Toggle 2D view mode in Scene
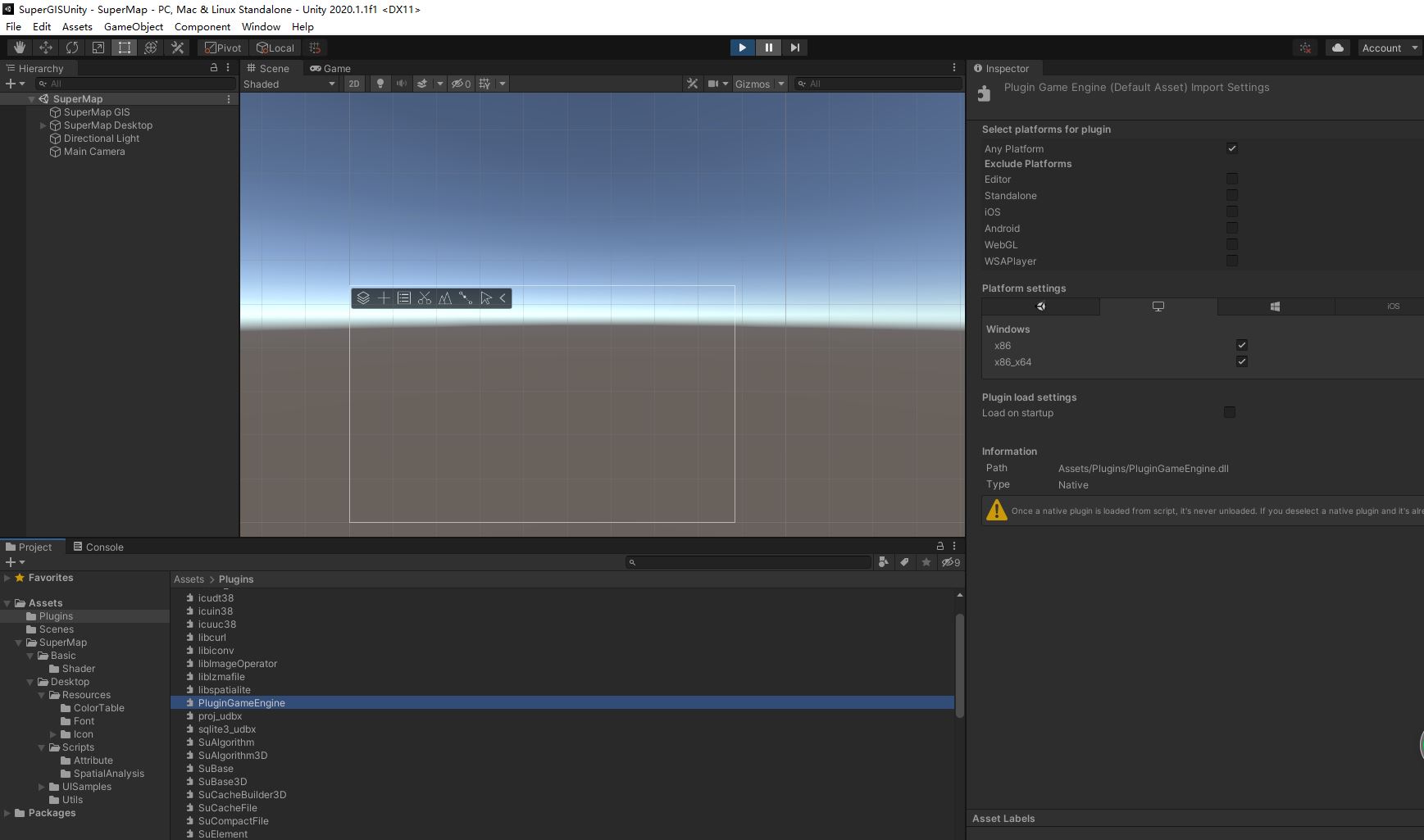This screenshot has height=840, width=1424. pos(353,84)
